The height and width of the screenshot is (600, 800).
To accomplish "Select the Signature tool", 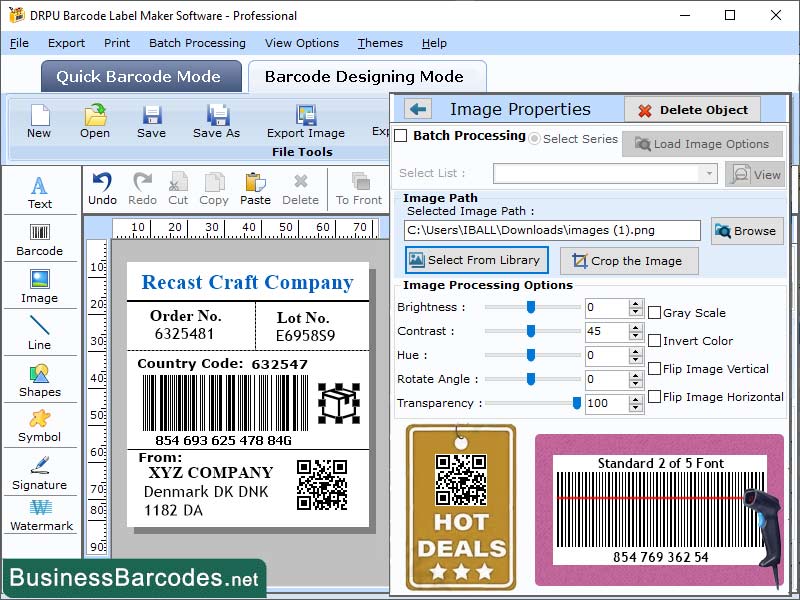I will pyautogui.click(x=40, y=475).
